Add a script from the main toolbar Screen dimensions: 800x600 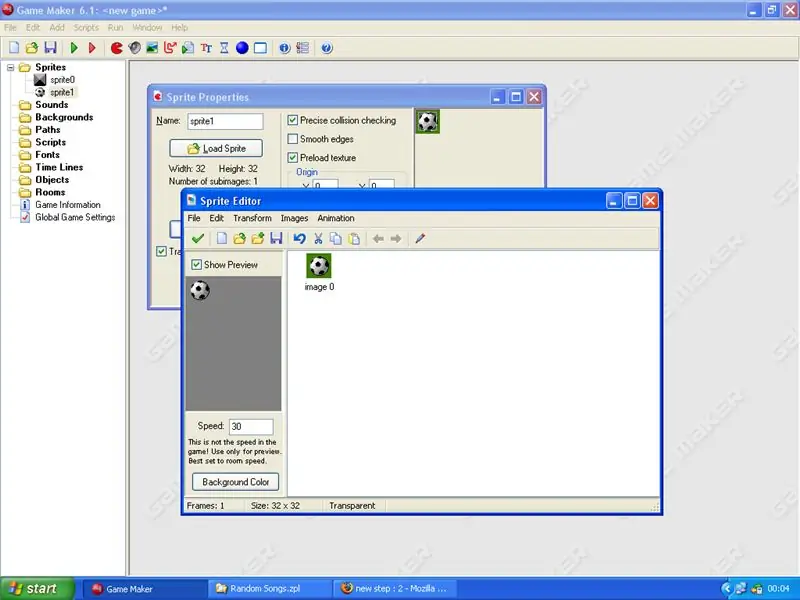click(188, 48)
